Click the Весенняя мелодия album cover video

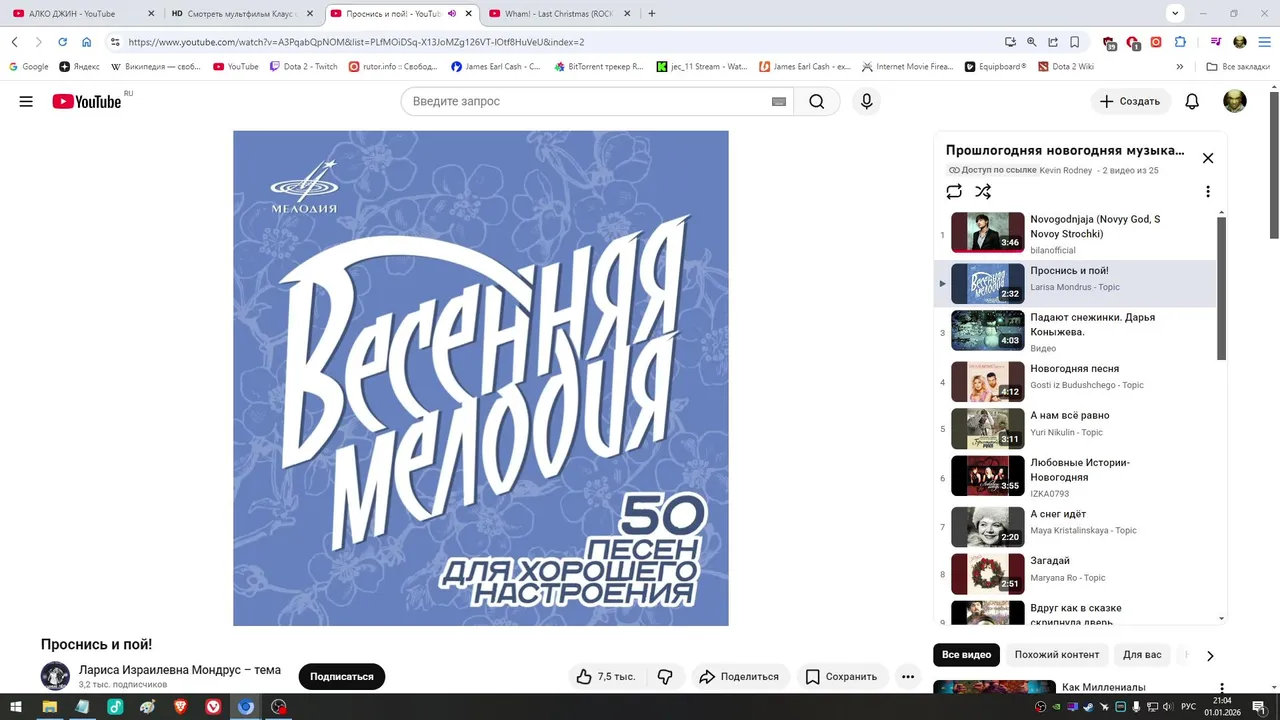(x=481, y=378)
